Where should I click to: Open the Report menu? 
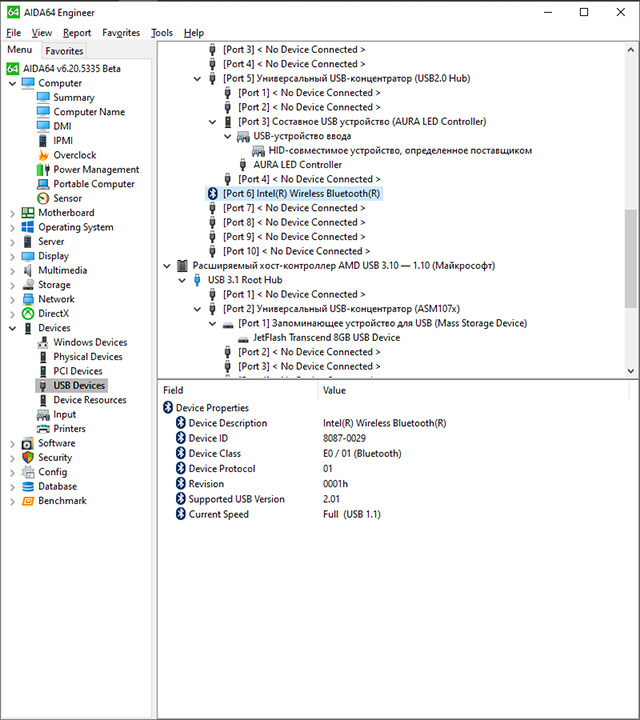coord(77,33)
